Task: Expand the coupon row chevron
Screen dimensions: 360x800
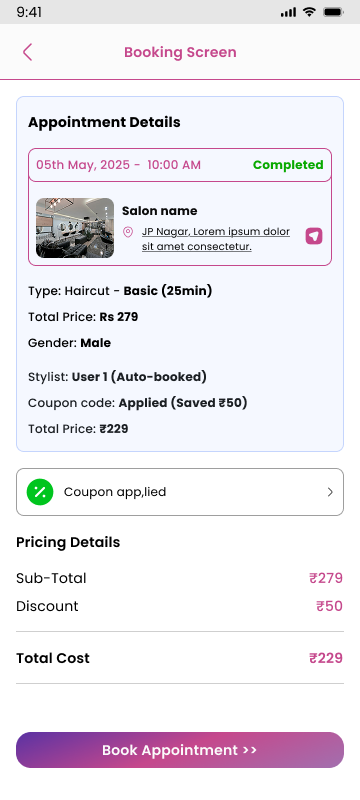Action: [x=330, y=492]
